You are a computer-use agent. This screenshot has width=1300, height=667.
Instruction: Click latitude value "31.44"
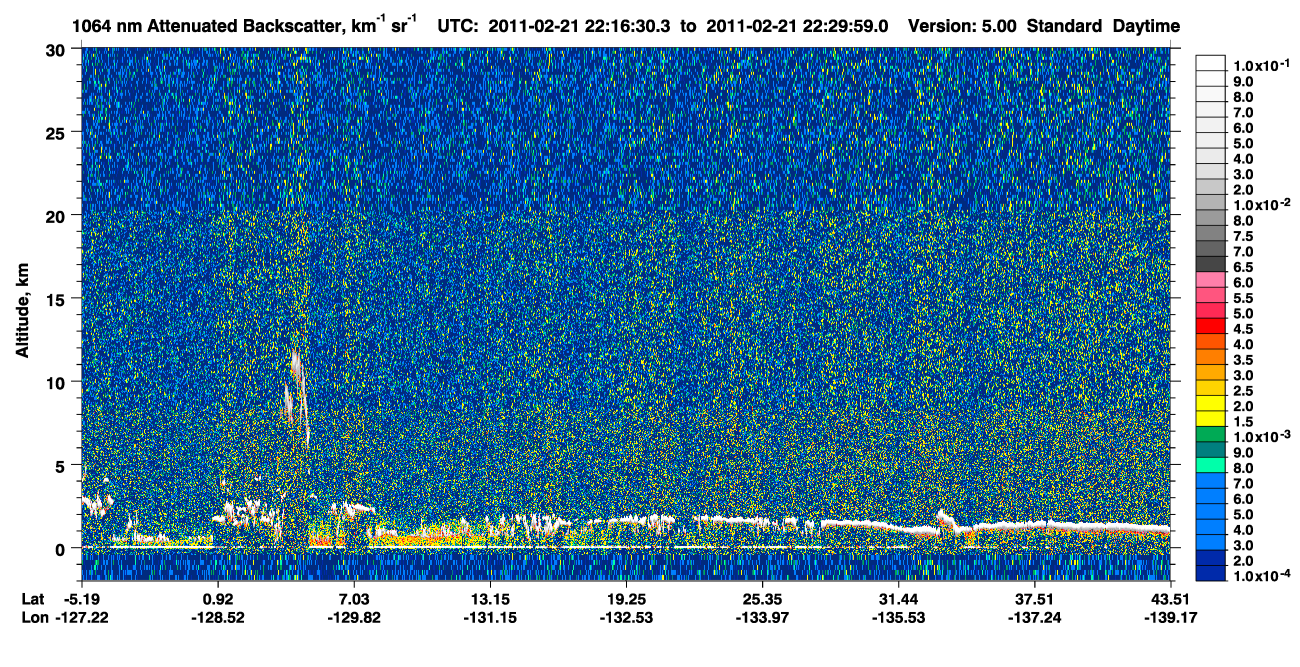898,599
